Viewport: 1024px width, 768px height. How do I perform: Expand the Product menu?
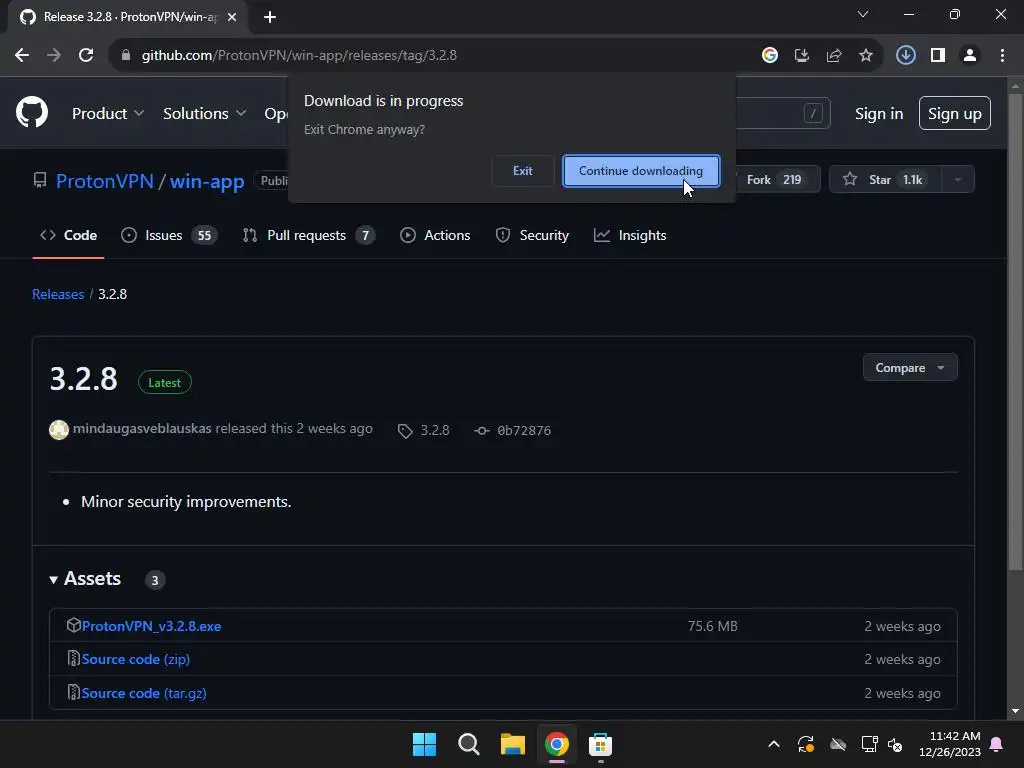point(108,114)
